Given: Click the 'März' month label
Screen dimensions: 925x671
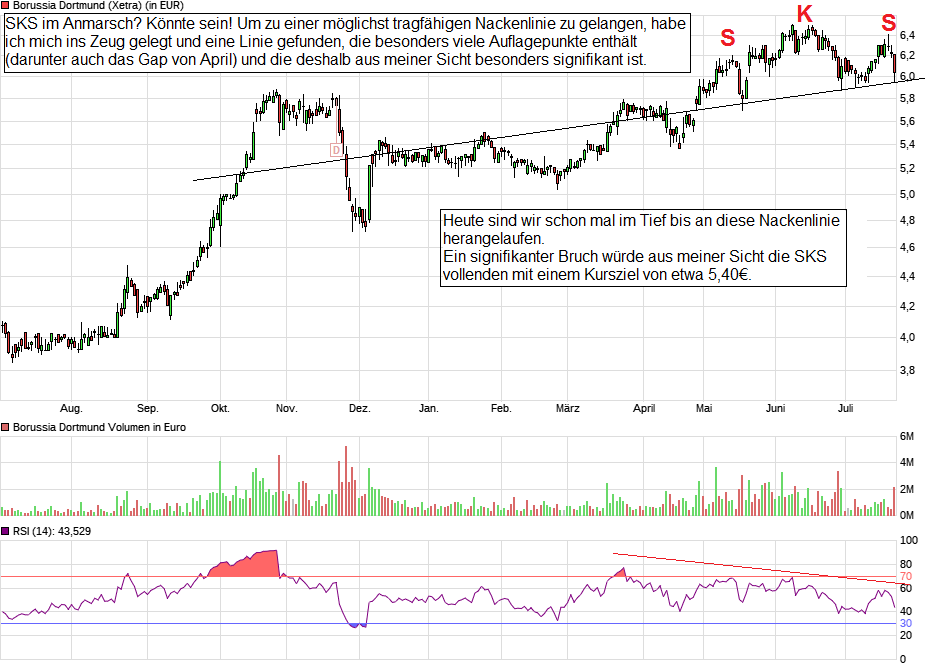Looking at the screenshot, I should pos(568,408).
